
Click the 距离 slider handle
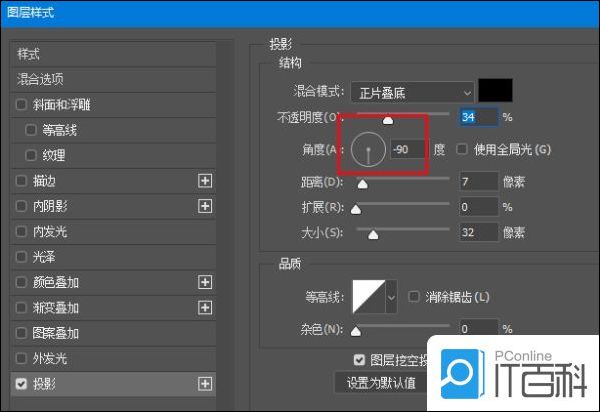point(362,185)
